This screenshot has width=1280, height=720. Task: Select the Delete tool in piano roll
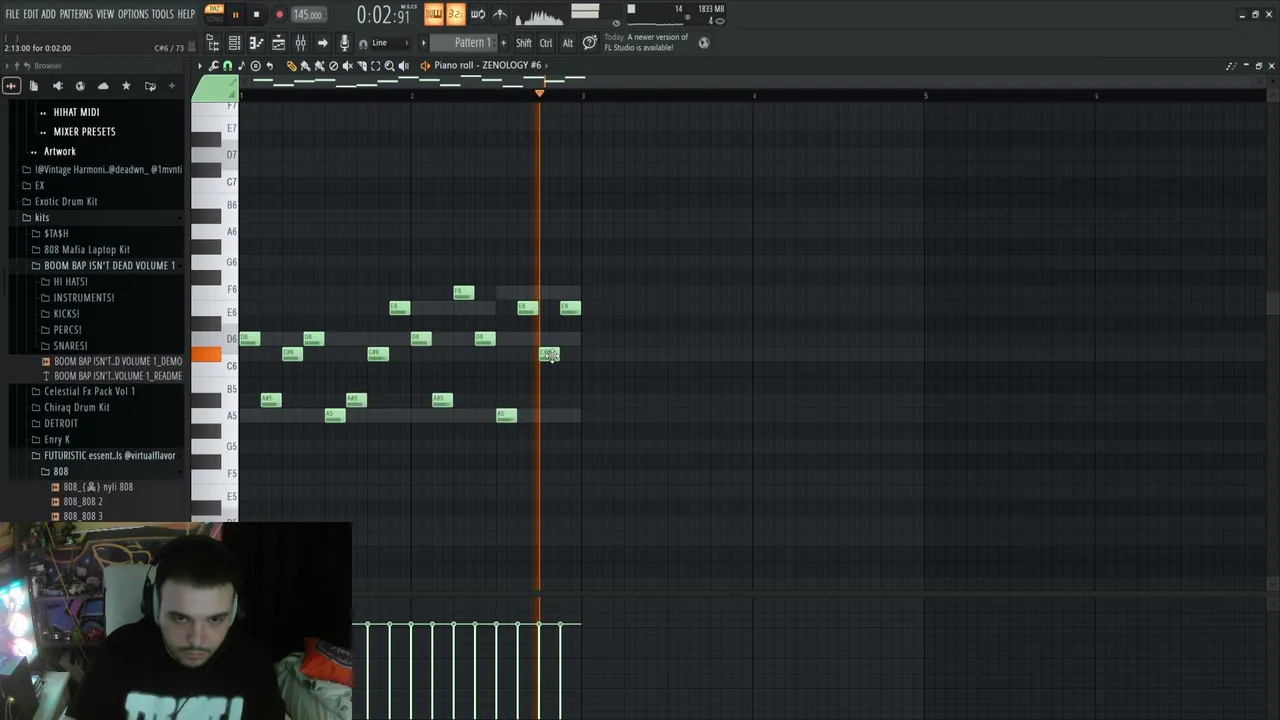point(333,66)
